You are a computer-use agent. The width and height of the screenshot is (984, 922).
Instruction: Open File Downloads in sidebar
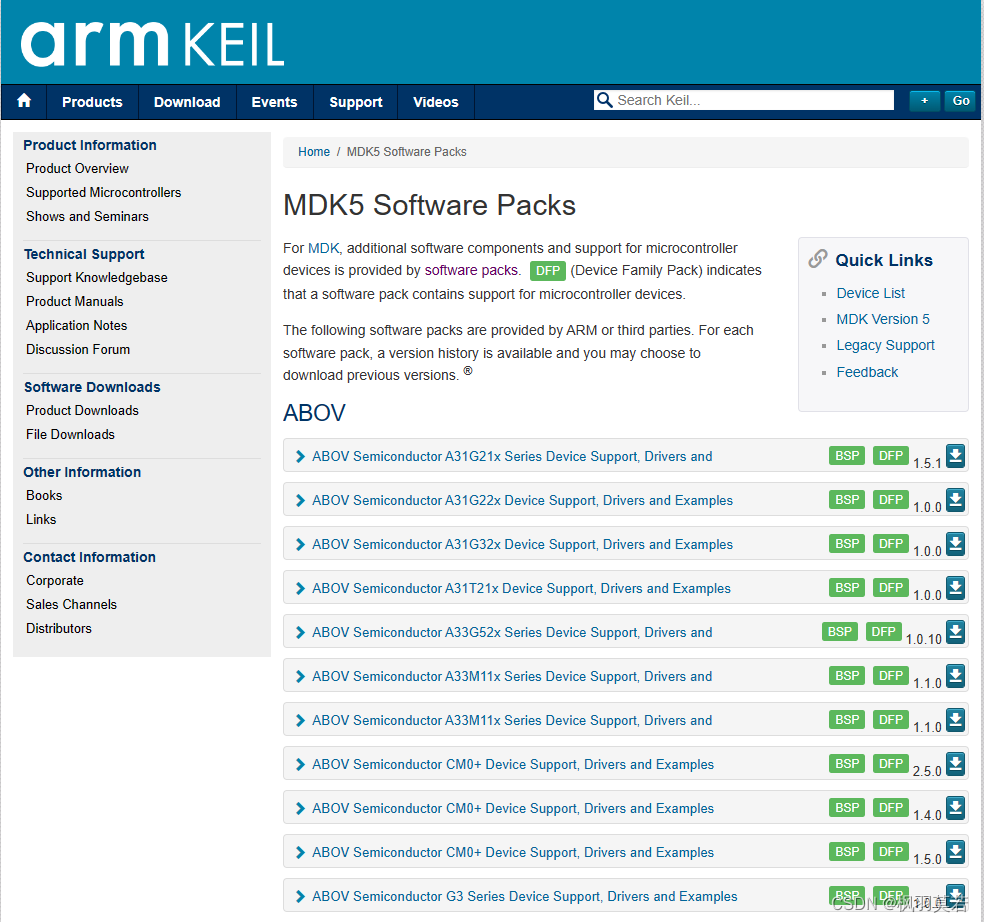point(70,434)
